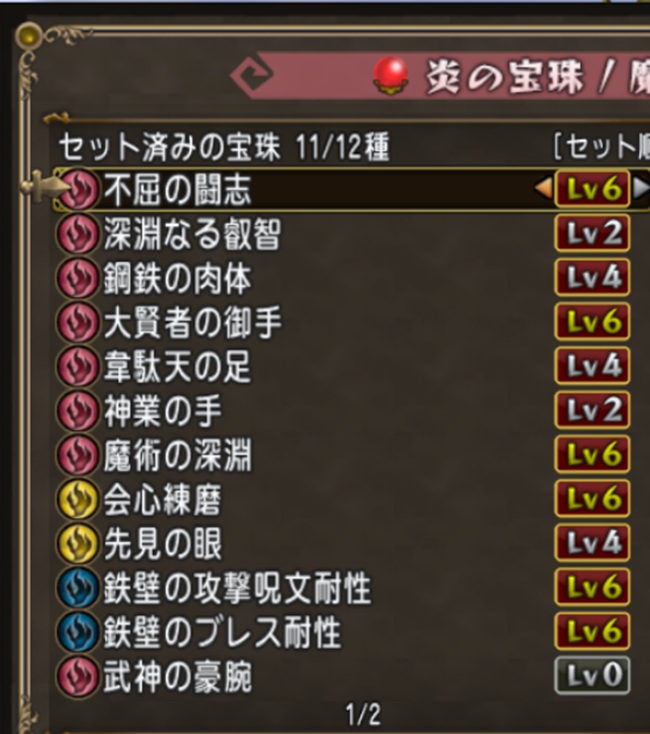Click the red orb icon in the title banner
Screen dimensions: 650x734
point(391,75)
